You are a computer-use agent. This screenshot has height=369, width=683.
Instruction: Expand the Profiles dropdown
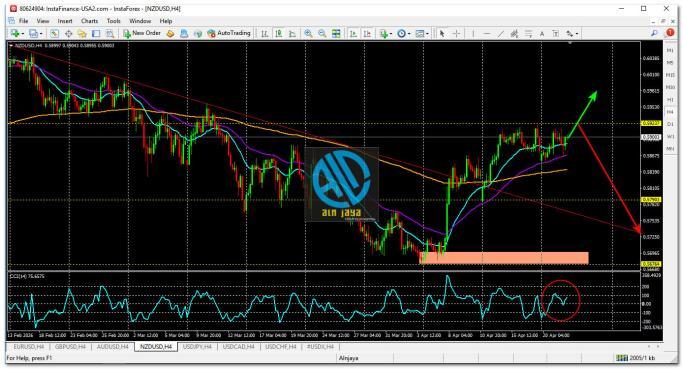point(41,34)
